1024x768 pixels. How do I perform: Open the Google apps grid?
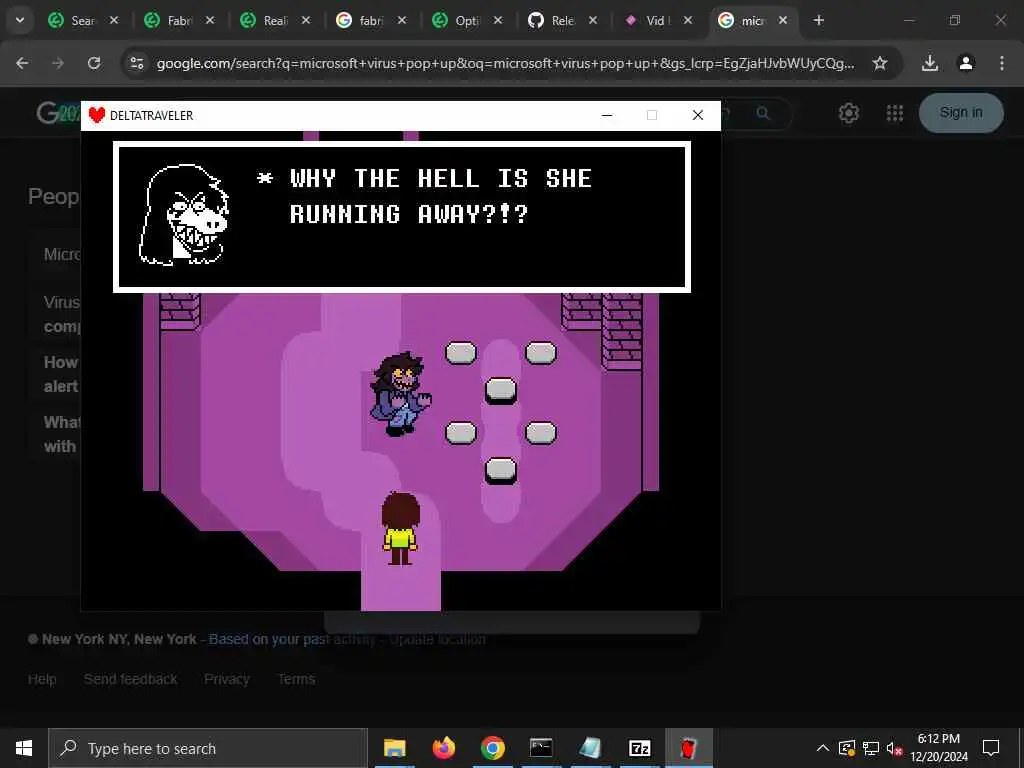click(895, 113)
